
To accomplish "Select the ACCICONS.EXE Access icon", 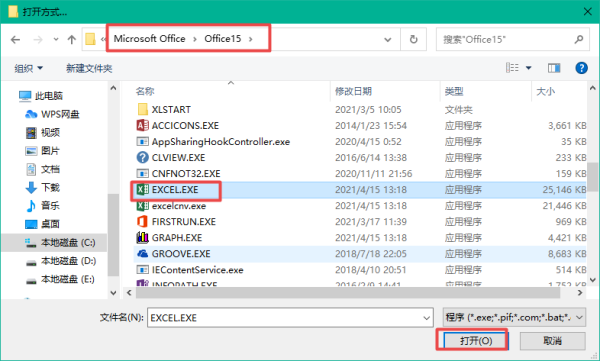I will pos(142,125).
